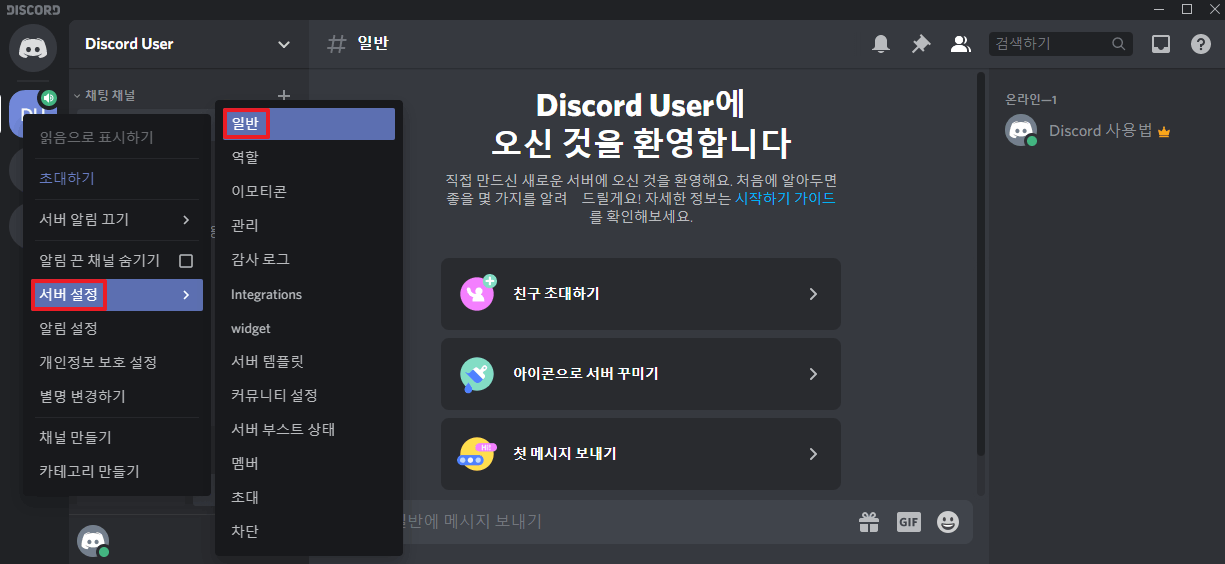The height and width of the screenshot is (564, 1225).
Task: Click the 검색하기 search field
Action: [1060, 44]
